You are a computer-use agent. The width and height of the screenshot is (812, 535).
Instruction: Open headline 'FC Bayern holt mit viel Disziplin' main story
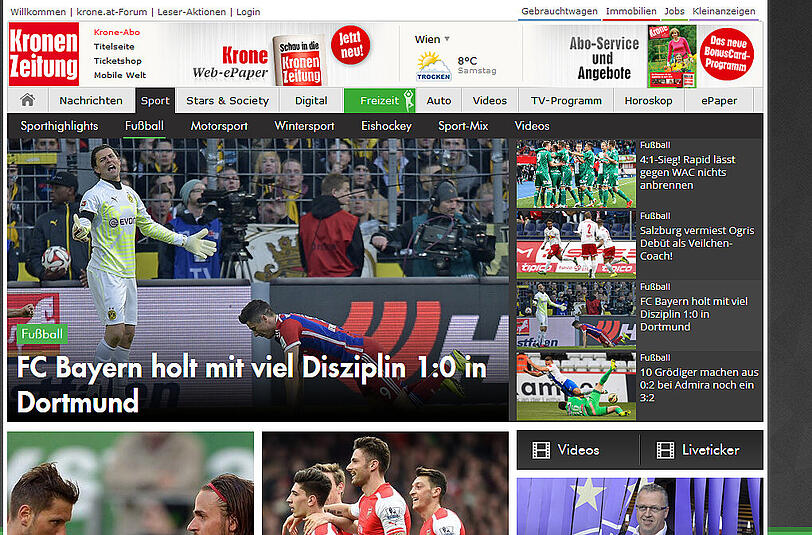click(x=252, y=384)
